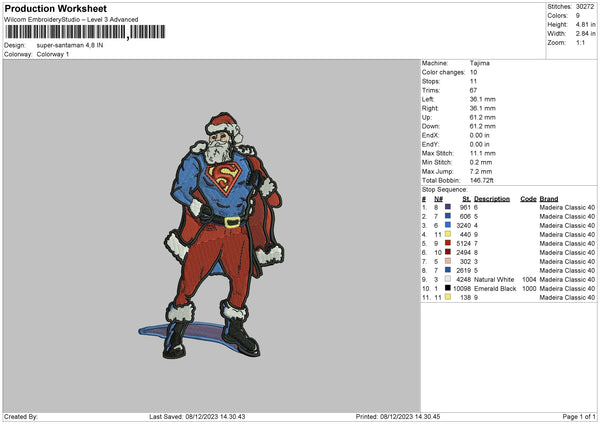
Task: Click the machine value "Tajima"
Action: point(480,63)
